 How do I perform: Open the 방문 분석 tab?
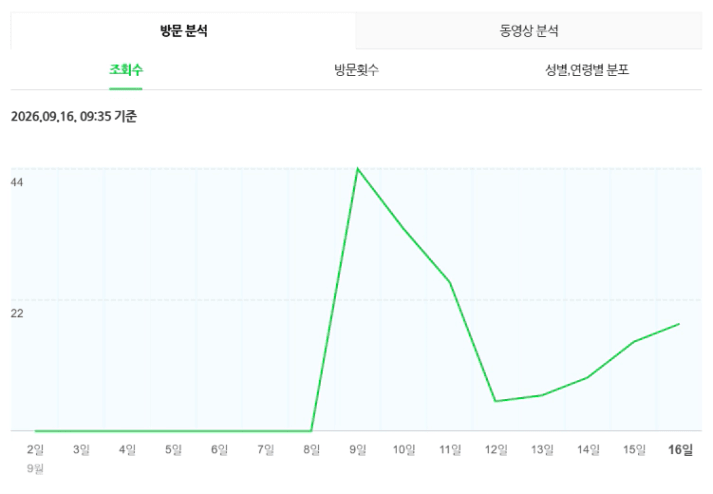point(183,31)
